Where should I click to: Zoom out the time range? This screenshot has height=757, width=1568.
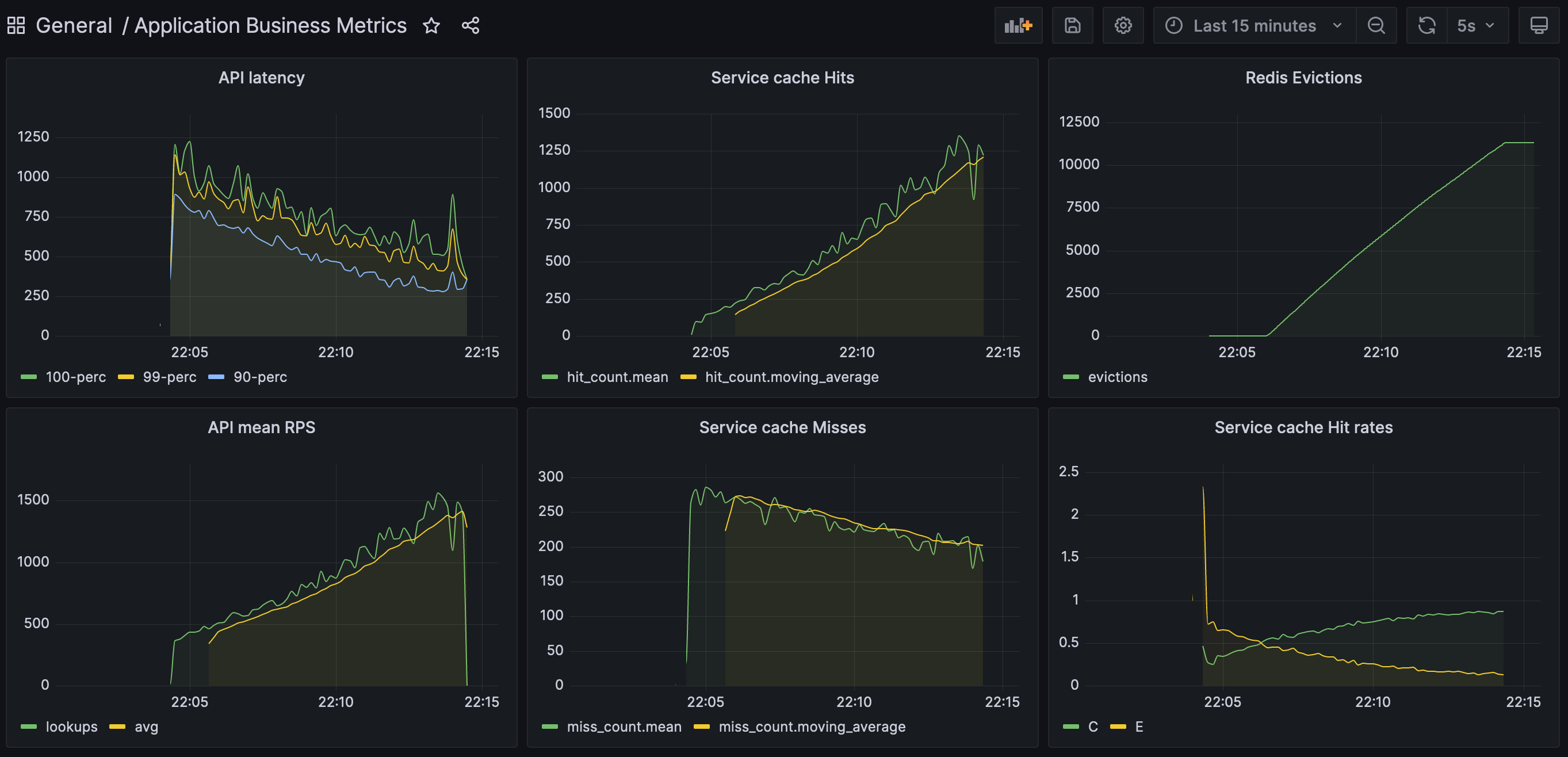tap(1376, 25)
